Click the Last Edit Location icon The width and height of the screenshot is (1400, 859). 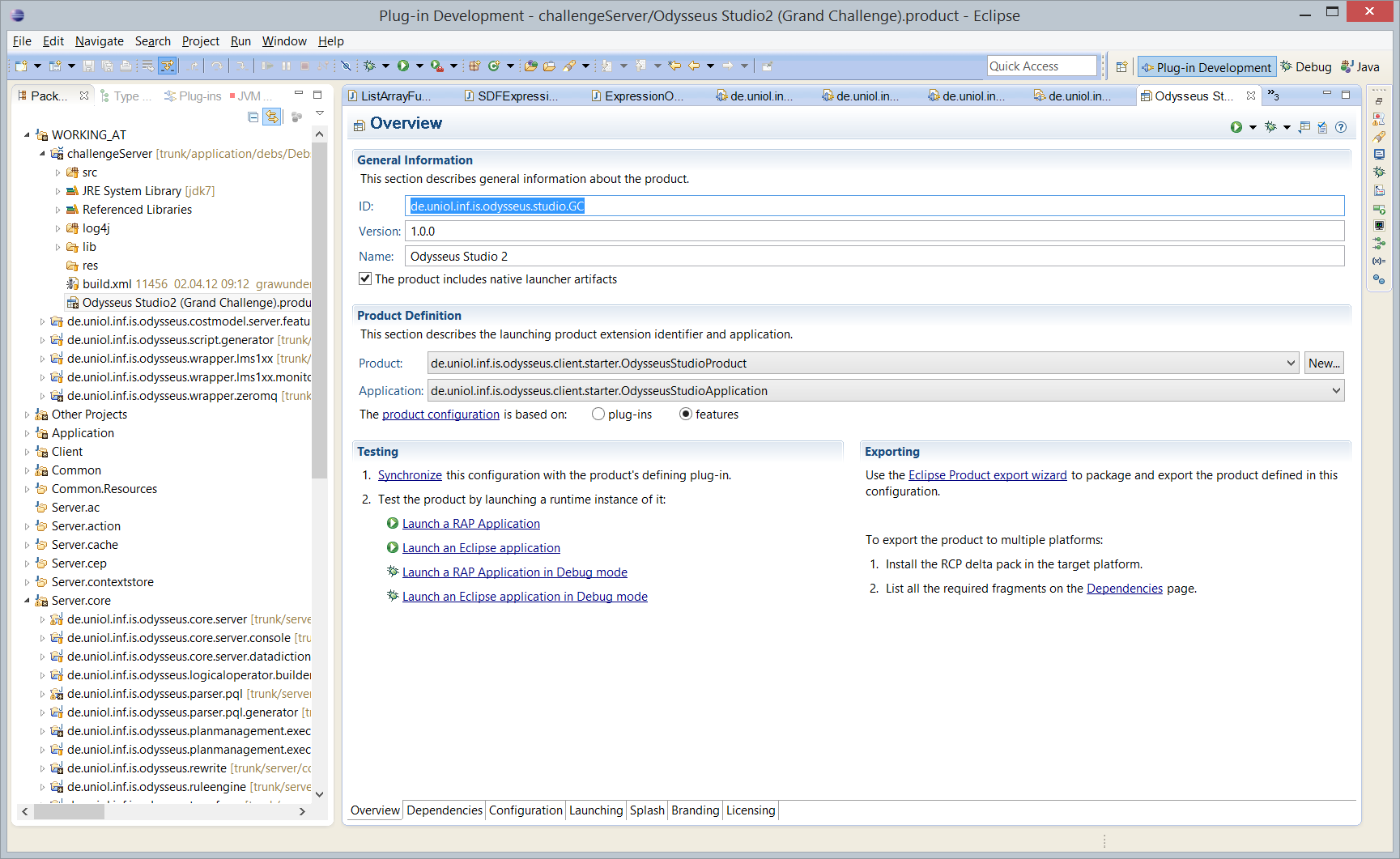(674, 66)
